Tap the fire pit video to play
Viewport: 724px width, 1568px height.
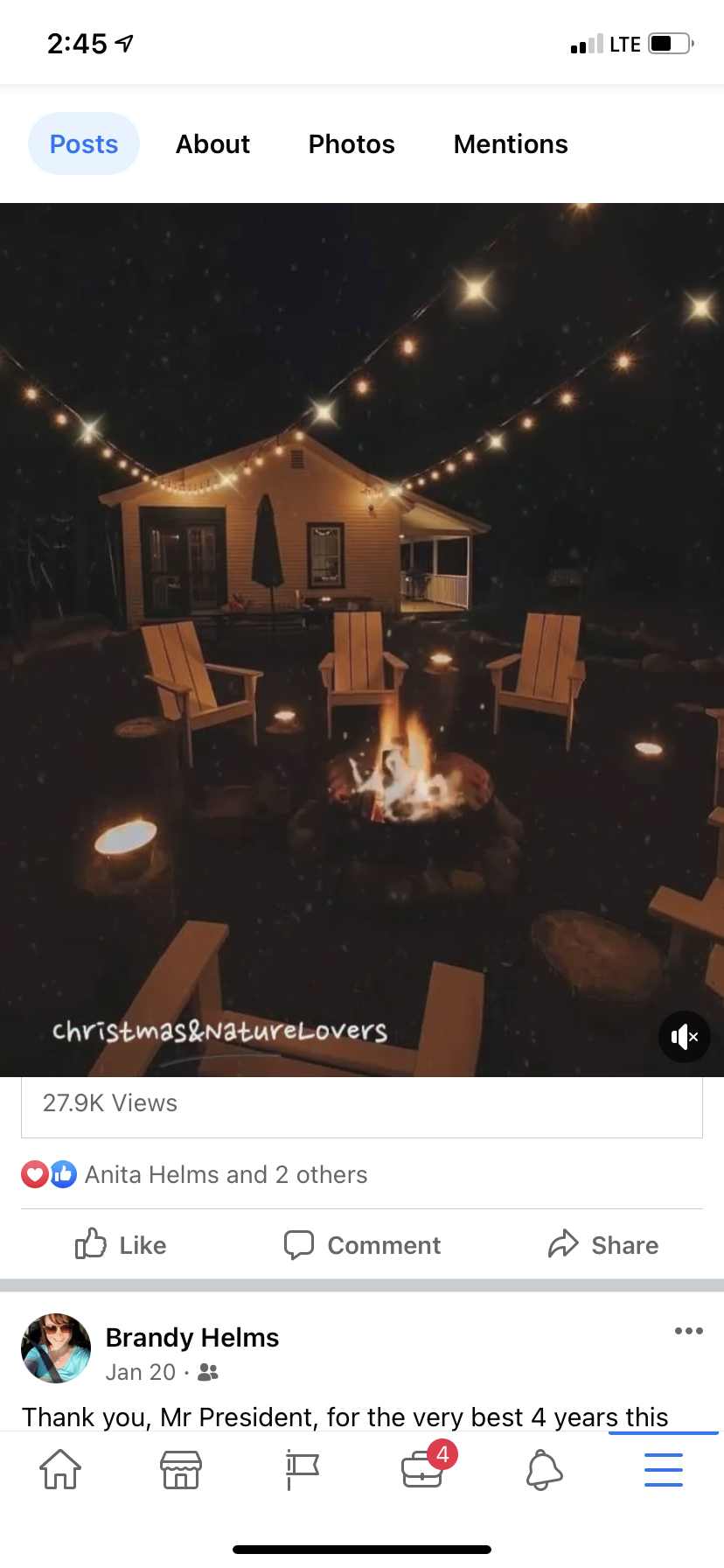(x=362, y=640)
